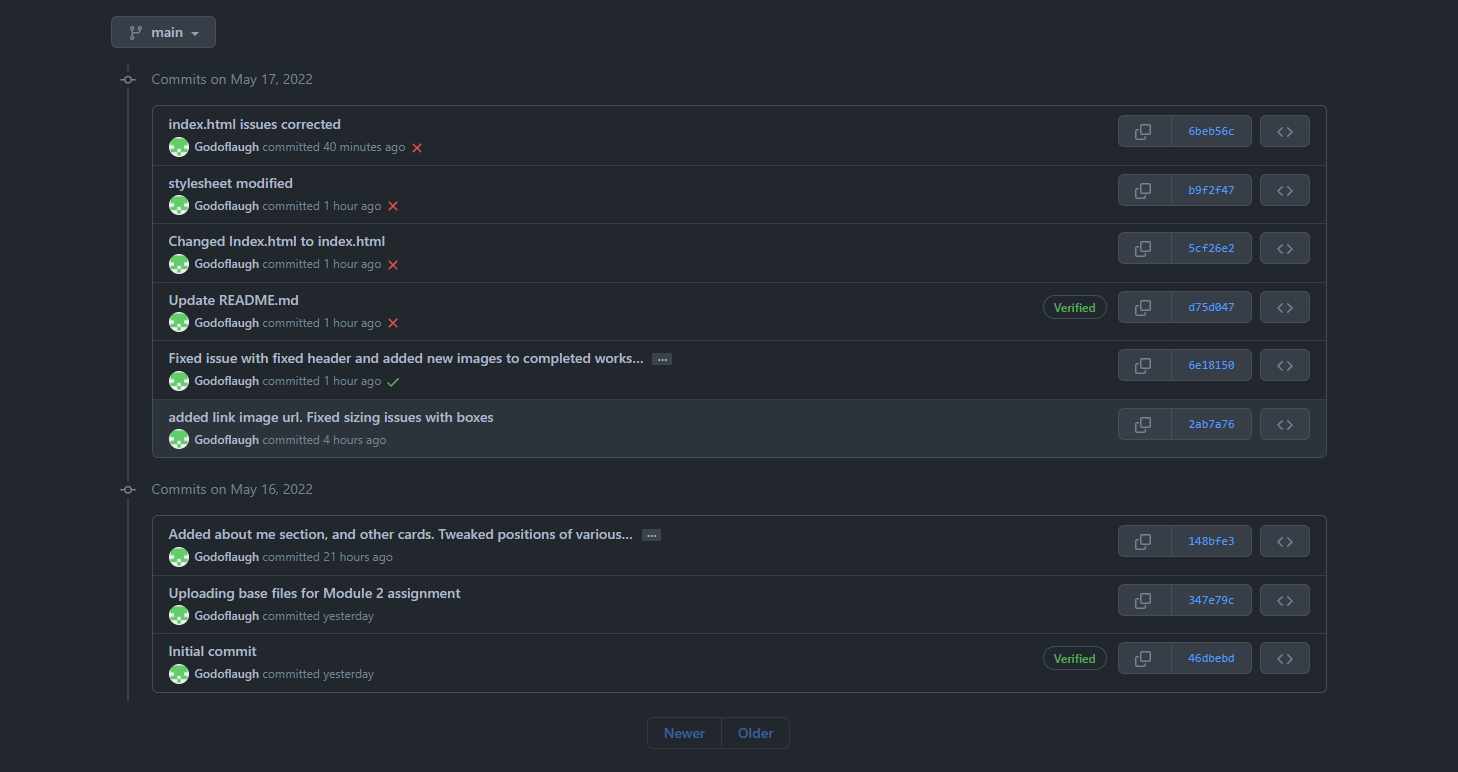This screenshot has height=772, width=1458.
Task: Click Godoflaugh's avatar on the Initial commit
Action: [178, 673]
